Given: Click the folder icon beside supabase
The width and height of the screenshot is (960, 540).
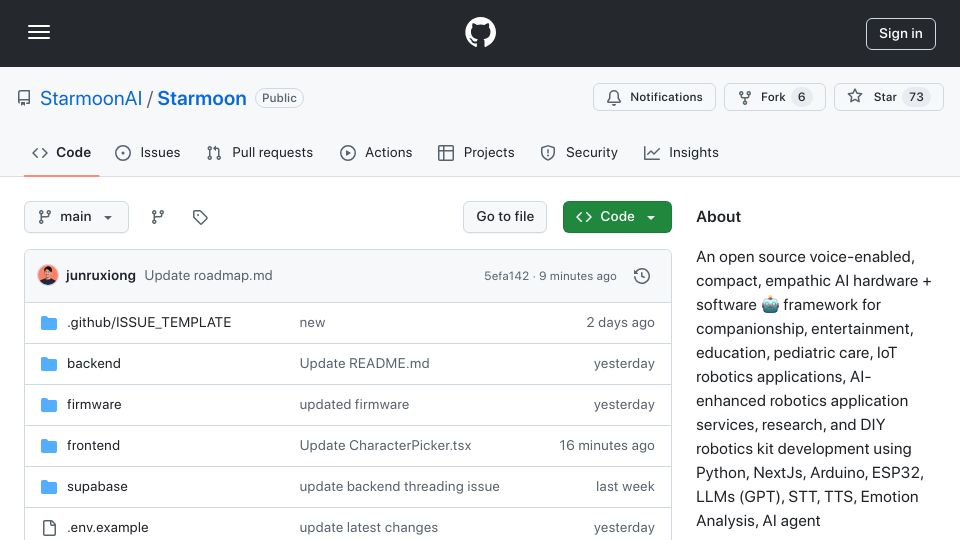Looking at the screenshot, I should pos(49,487).
